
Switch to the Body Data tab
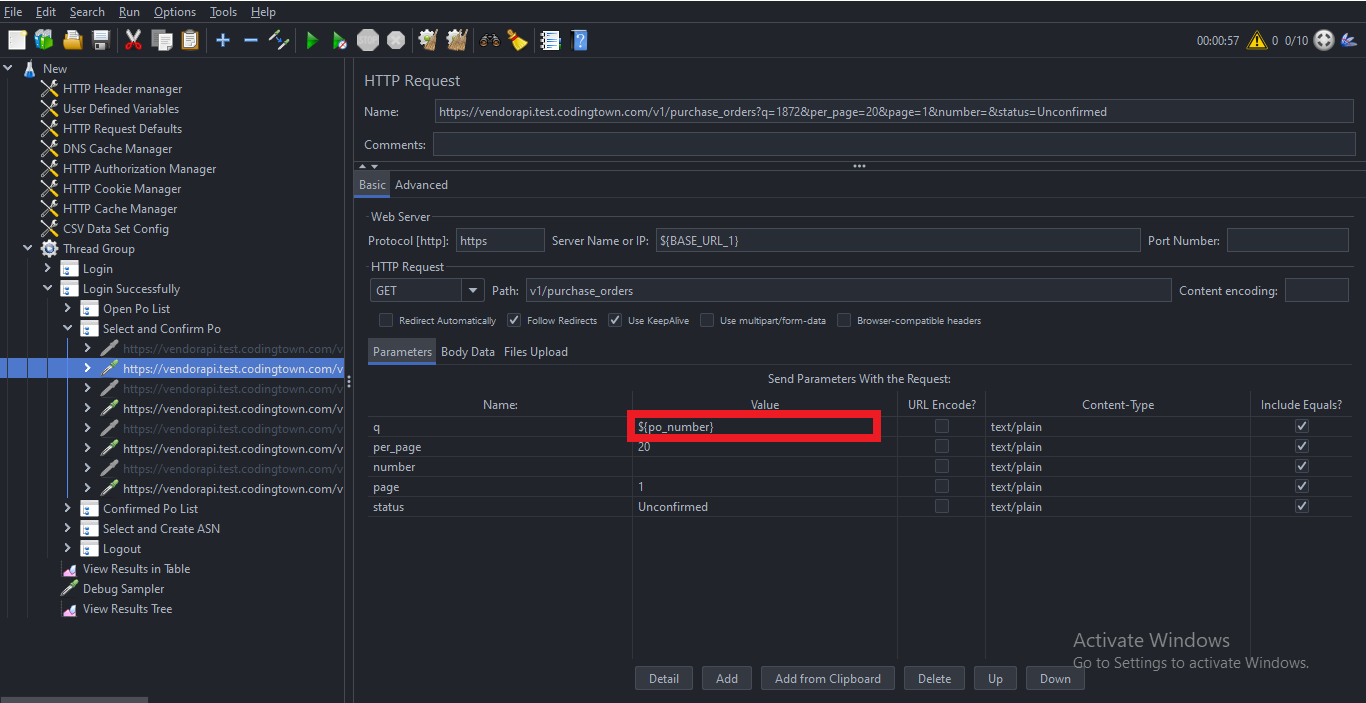pos(468,352)
